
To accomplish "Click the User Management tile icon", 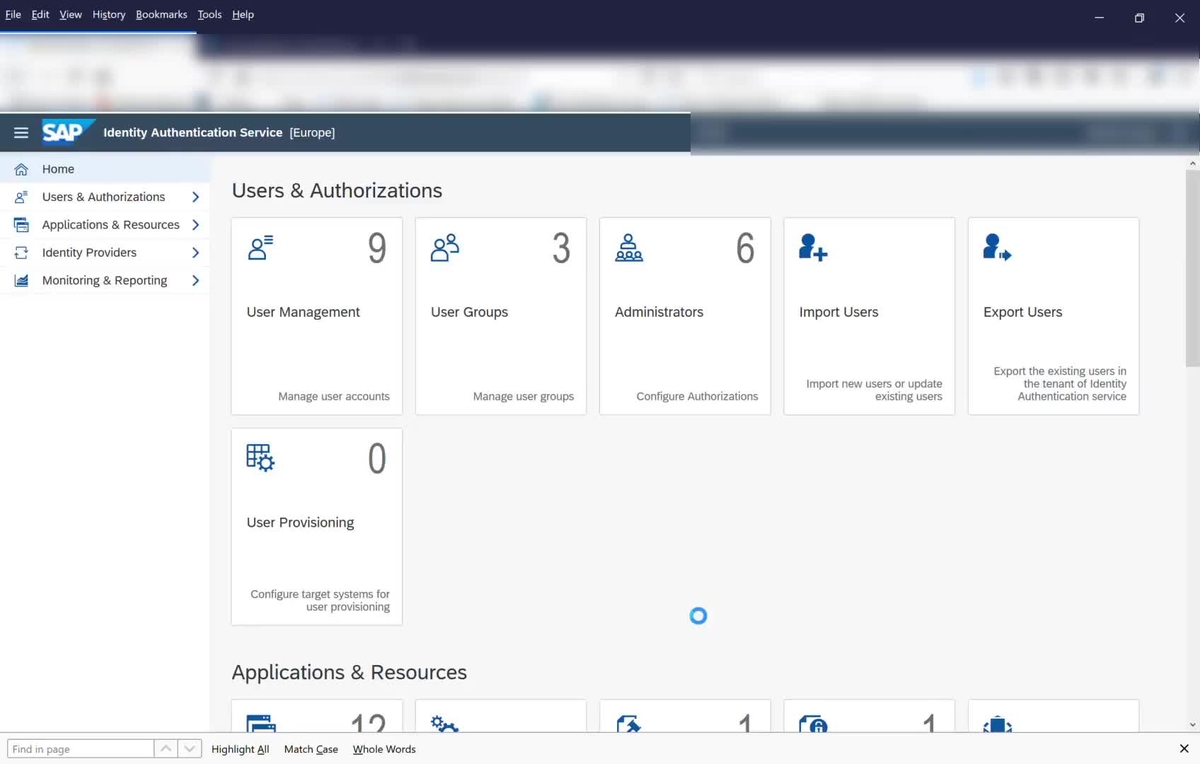I will click(x=260, y=248).
